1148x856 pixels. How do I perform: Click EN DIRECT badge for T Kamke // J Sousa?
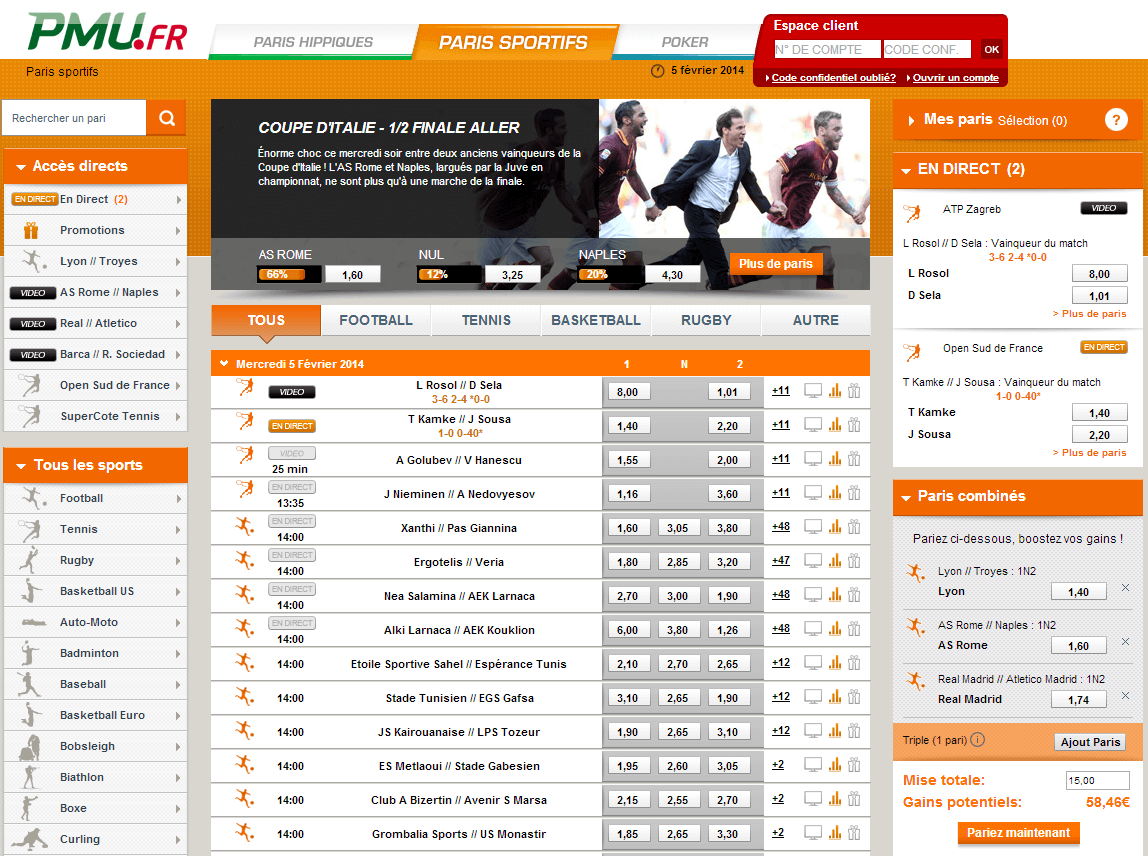(x=292, y=425)
